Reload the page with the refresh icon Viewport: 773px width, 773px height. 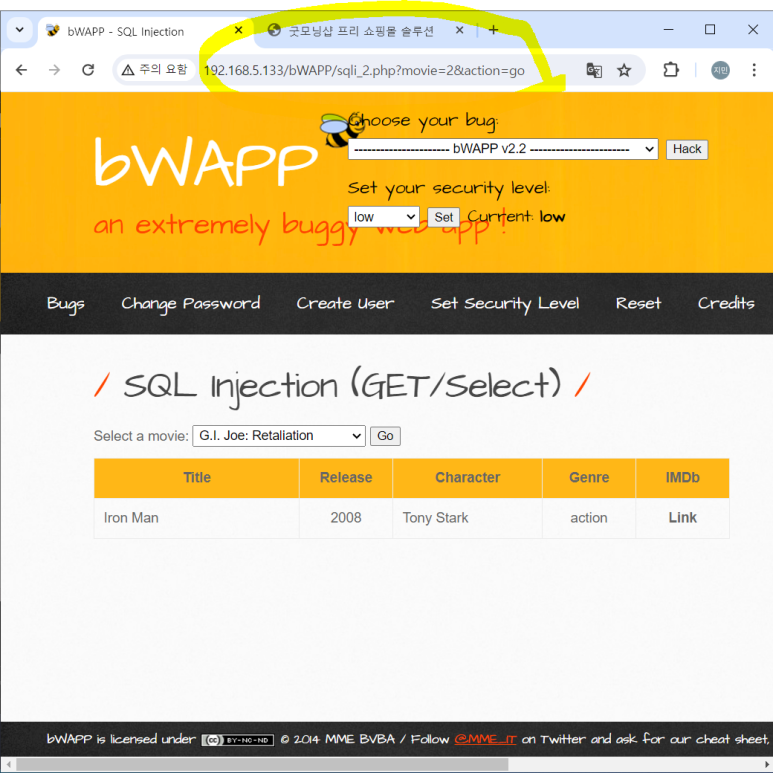(88, 70)
